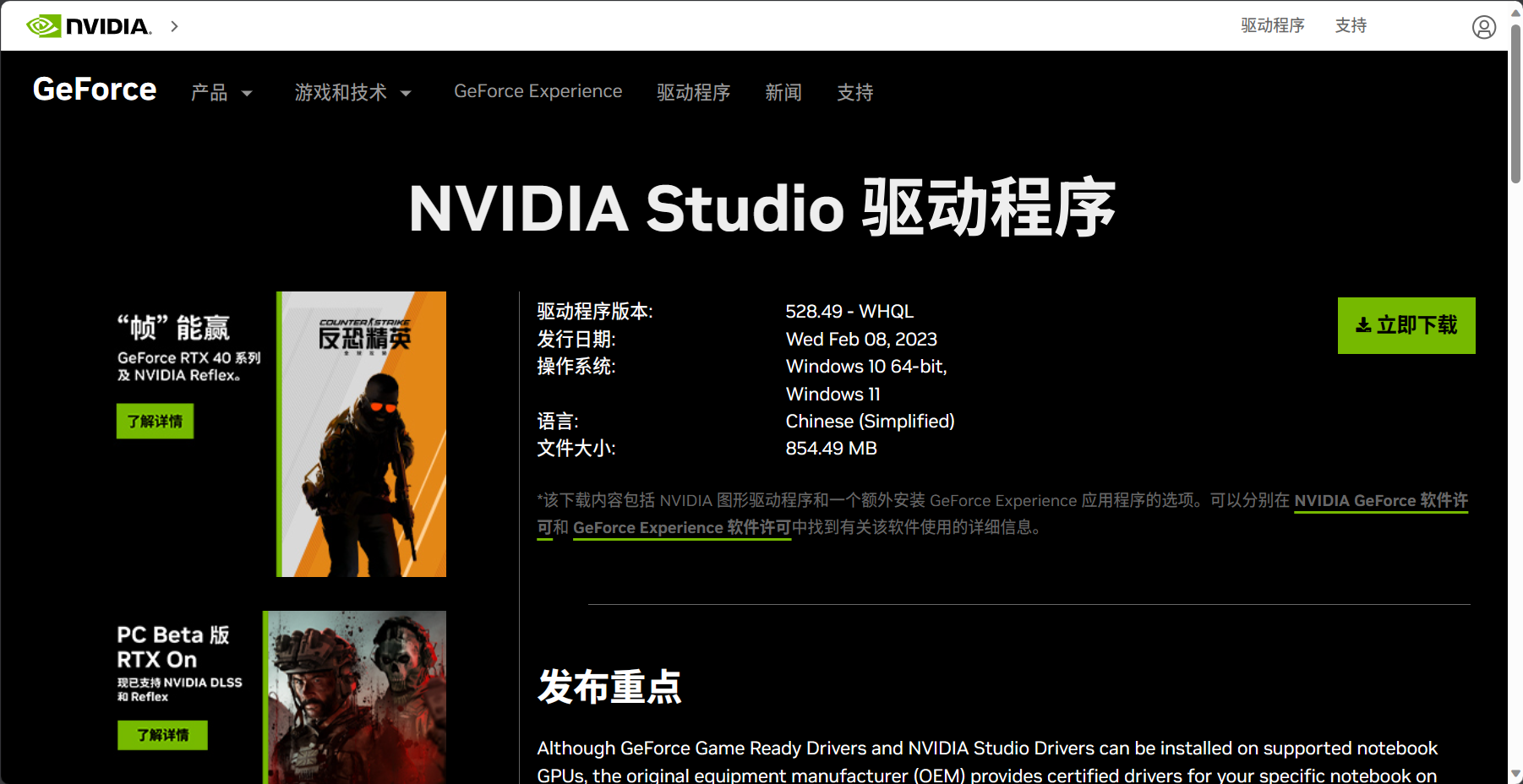Click the 操作系统 label
Screen dimensions: 1523x784
(x=576, y=366)
